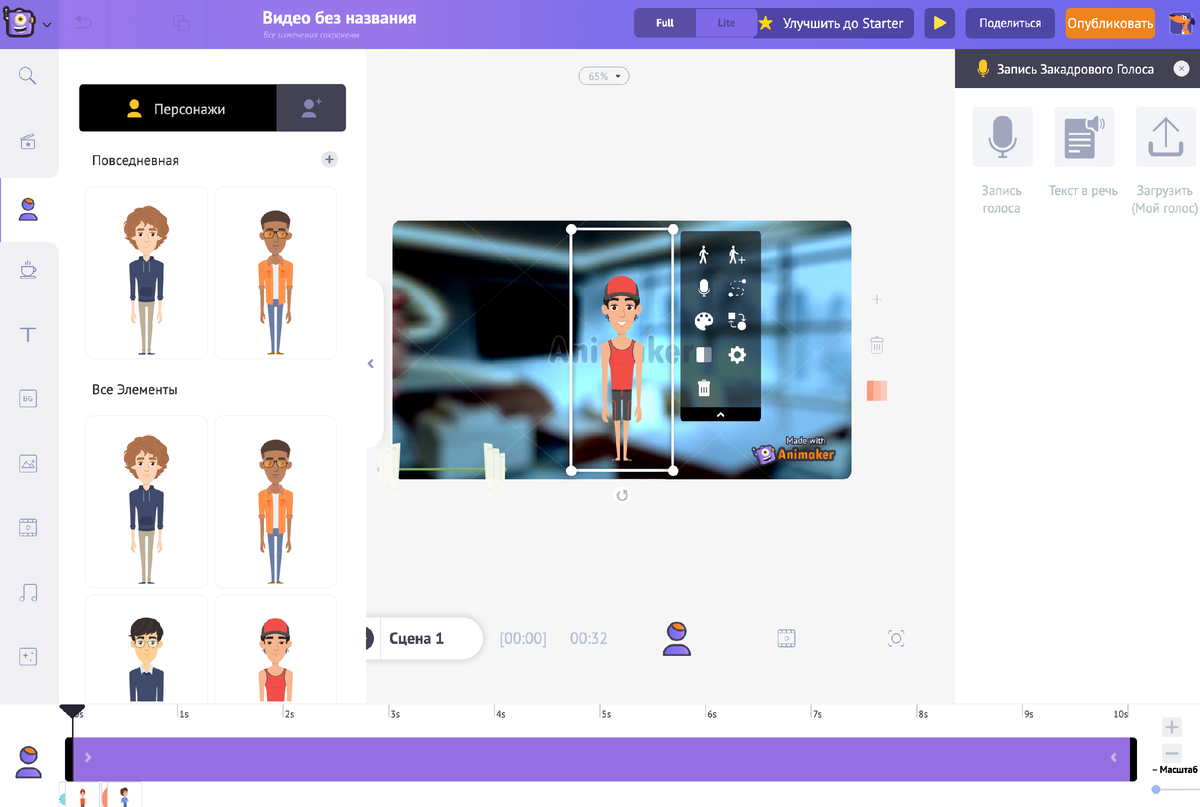Image resolution: width=1200 pixels, height=807 pixels.
Task: Add a new scene with the plus beside the canvas
Action: click(x=877, y=299)
